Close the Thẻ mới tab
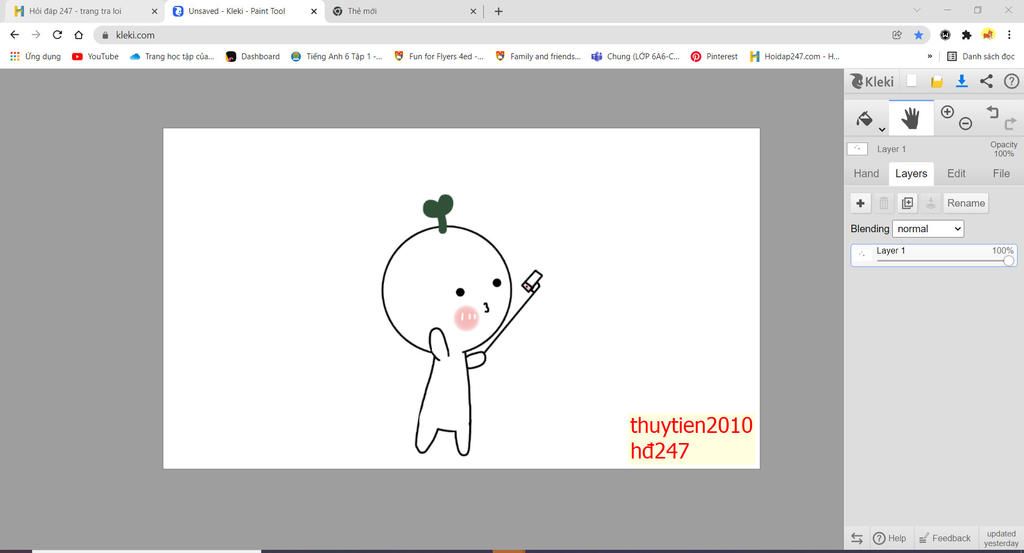Image resolution: width=1024 pixels, height=553 pixels. pos(473,11)
